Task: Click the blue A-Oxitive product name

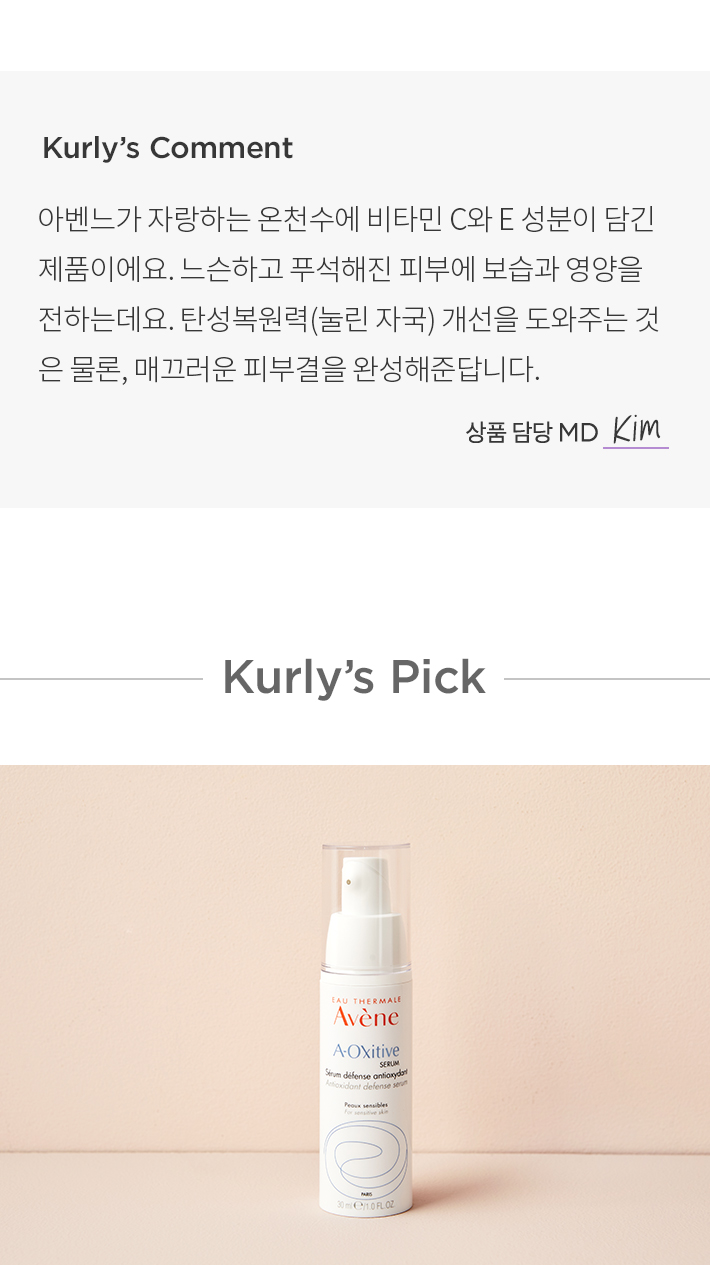Action: [366, 1051]
